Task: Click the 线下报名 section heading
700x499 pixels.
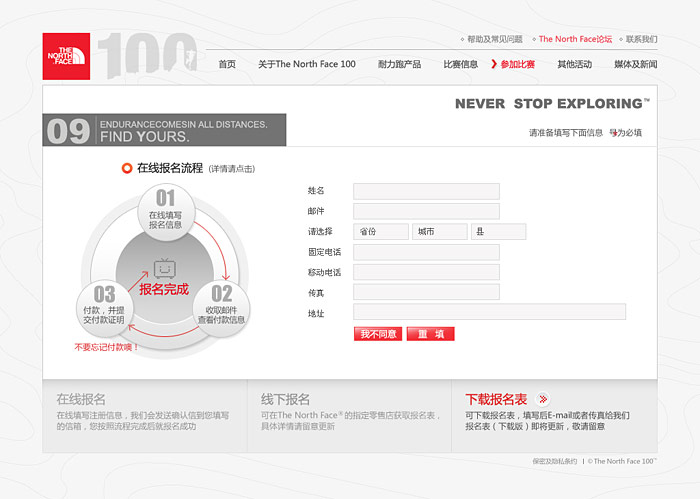Action: (285, 399)
